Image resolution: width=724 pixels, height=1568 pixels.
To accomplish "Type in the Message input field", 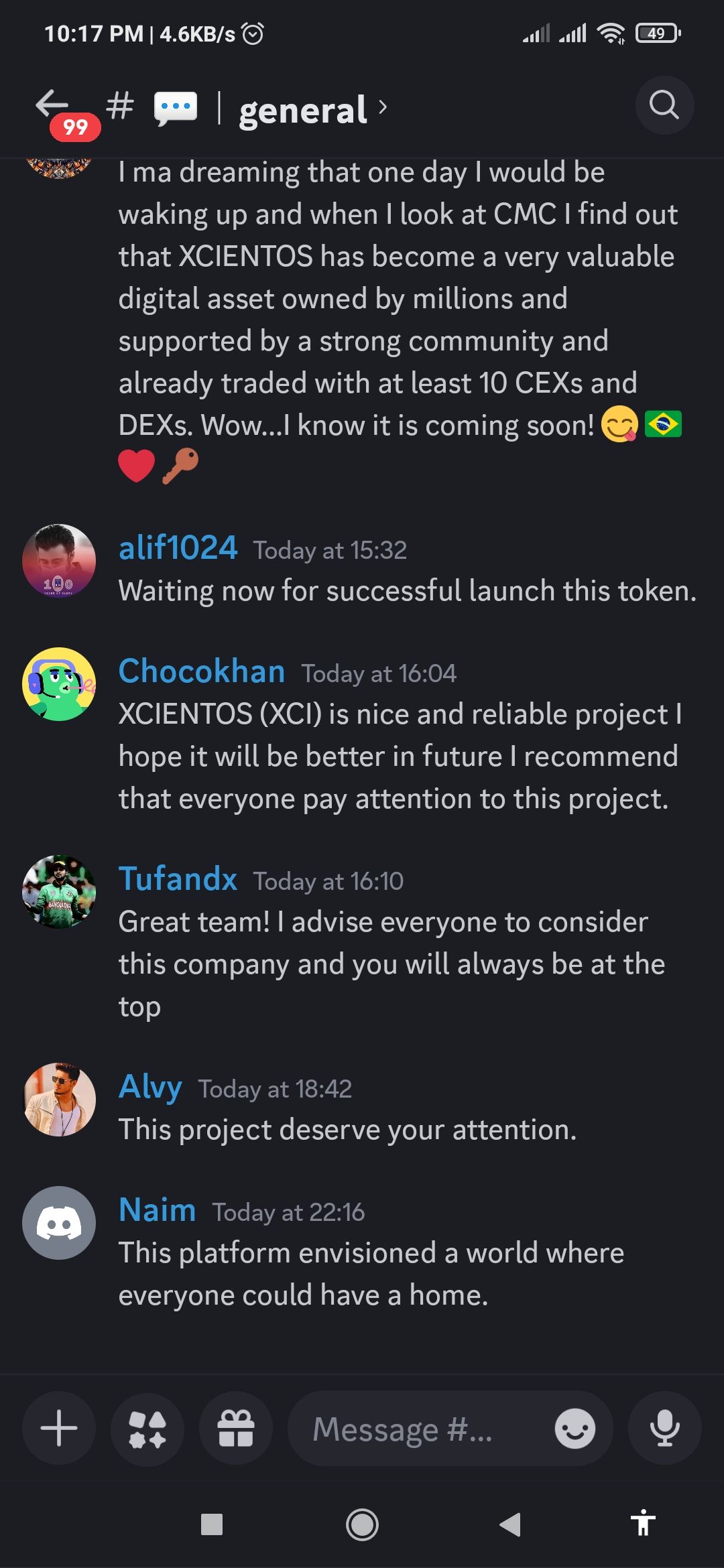I will (x=416, y=1428).
